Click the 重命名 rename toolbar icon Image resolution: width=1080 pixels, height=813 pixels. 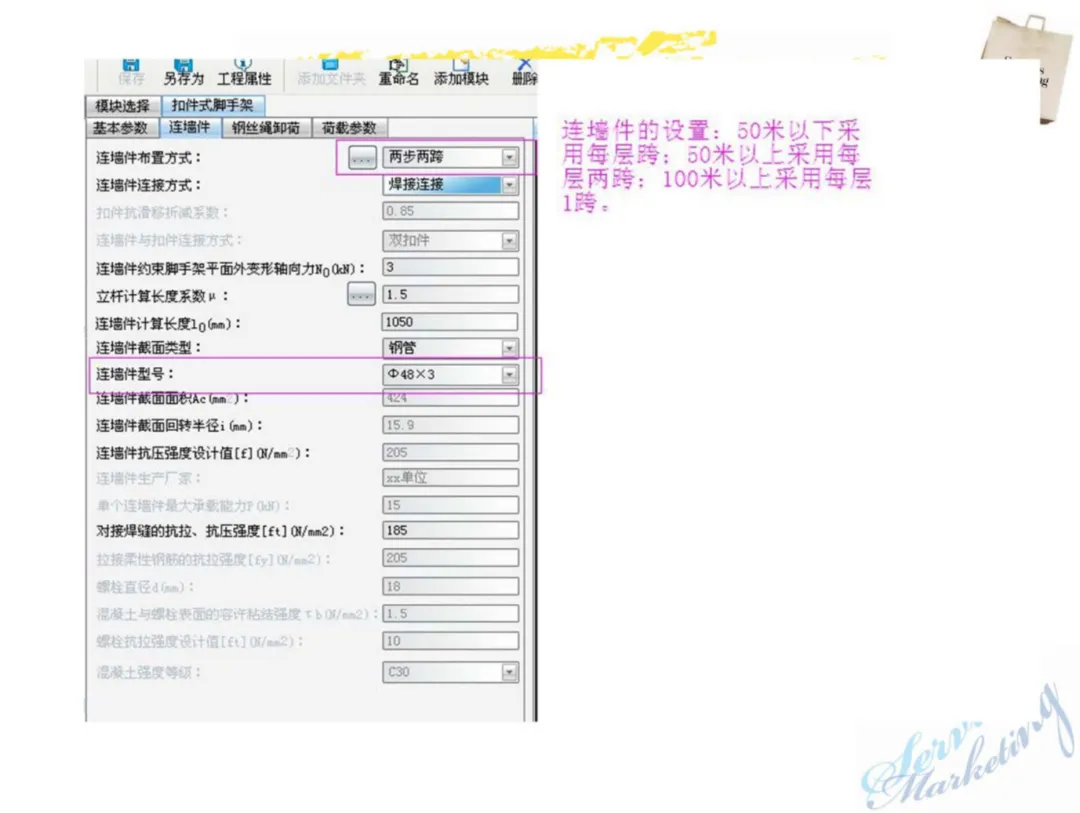[399, 72]
